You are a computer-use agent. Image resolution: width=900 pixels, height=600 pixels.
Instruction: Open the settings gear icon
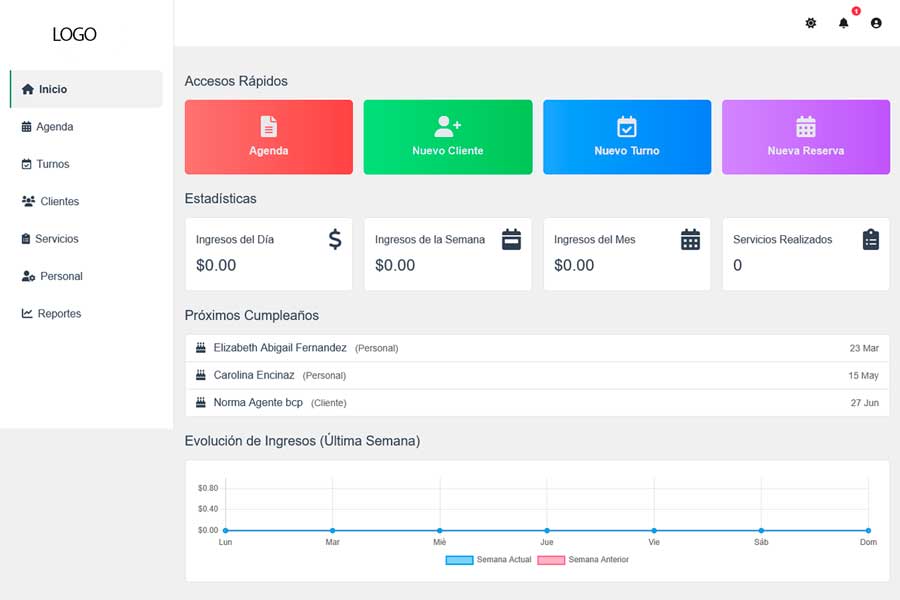point(811,23)
